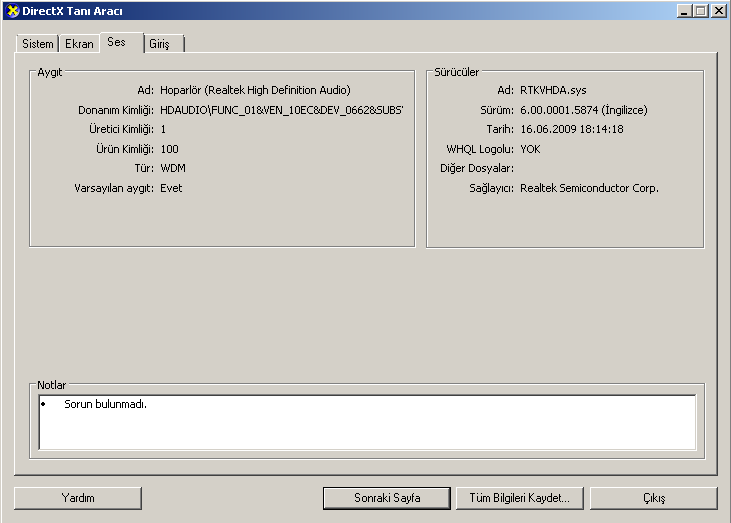Select the Ses tab
Image resolution: width=731 pixels, height=523 pixels.
tap(118, 43)
